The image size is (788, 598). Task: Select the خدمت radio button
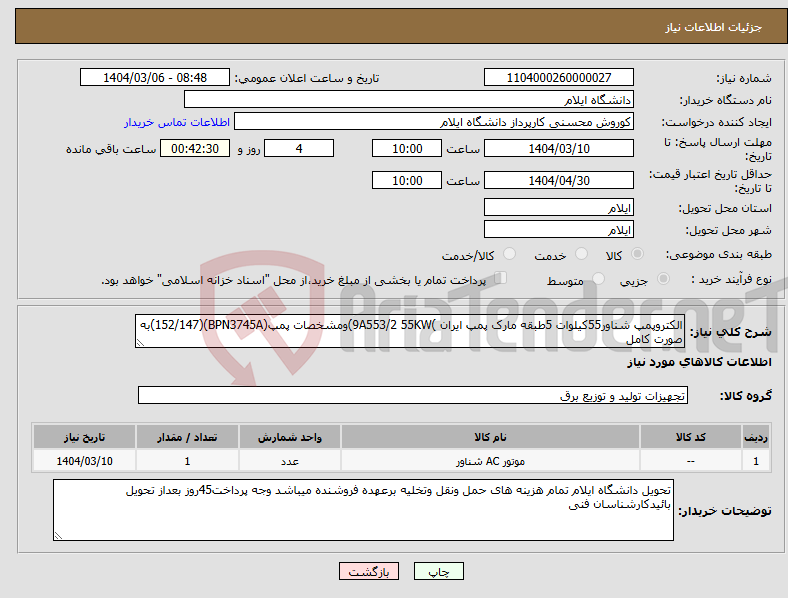(581, 254)
